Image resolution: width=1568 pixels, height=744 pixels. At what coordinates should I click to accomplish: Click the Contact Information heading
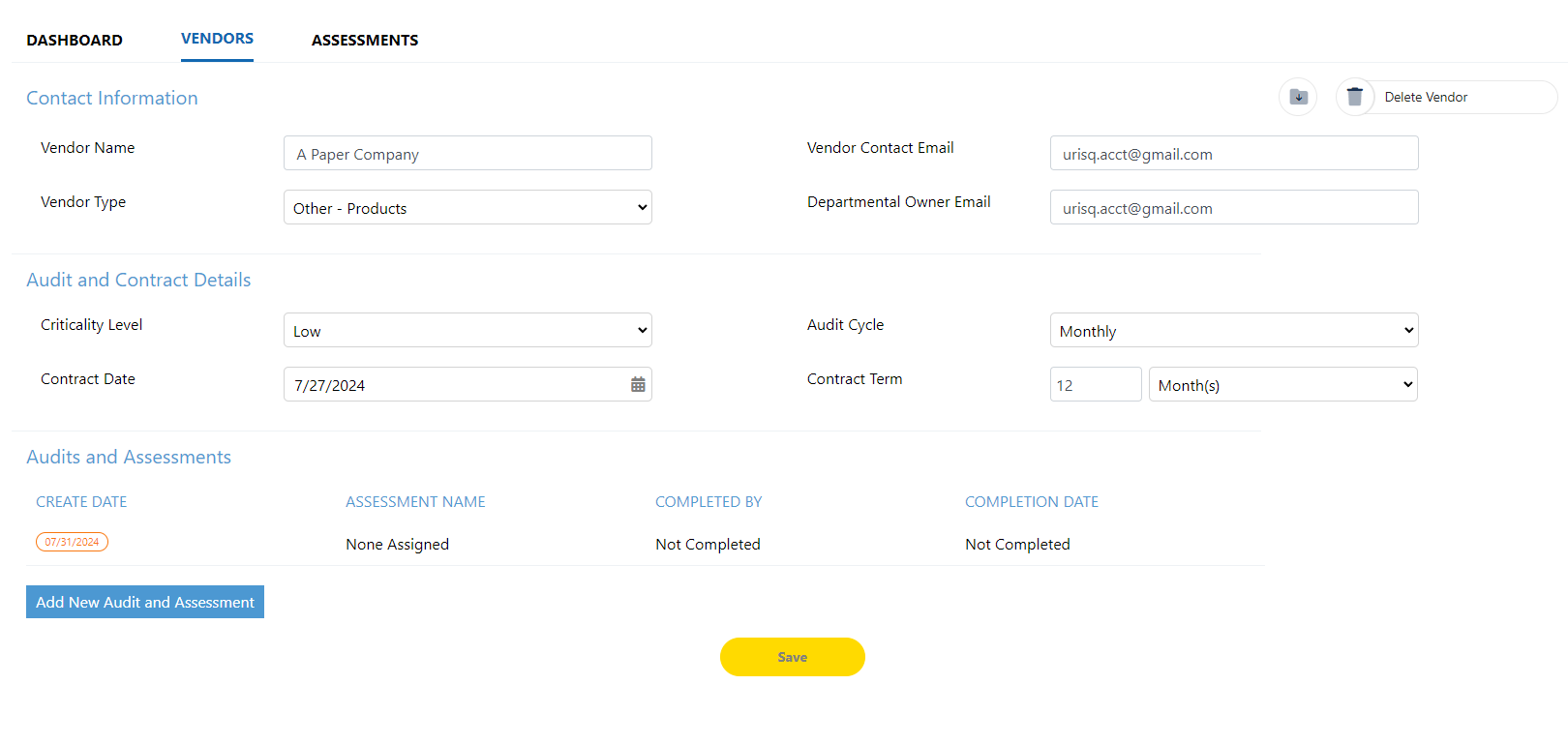[x=112, y=98]
